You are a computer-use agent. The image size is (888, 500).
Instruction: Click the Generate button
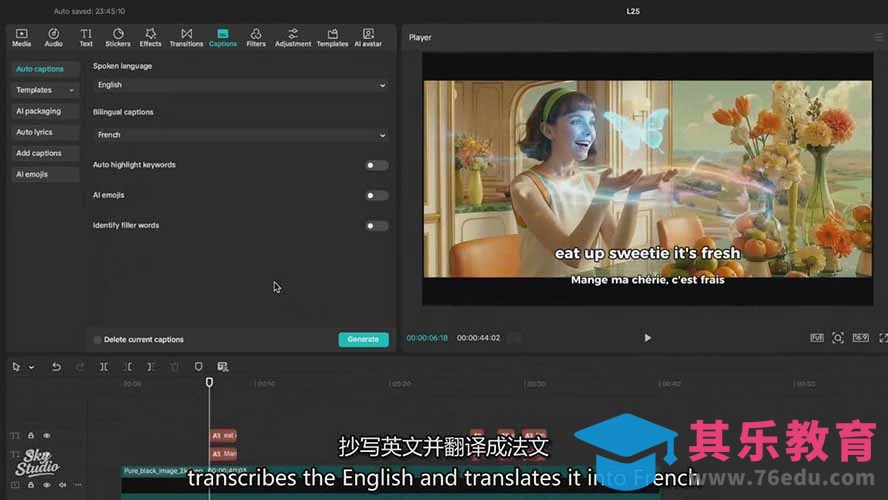click(364, 339)
